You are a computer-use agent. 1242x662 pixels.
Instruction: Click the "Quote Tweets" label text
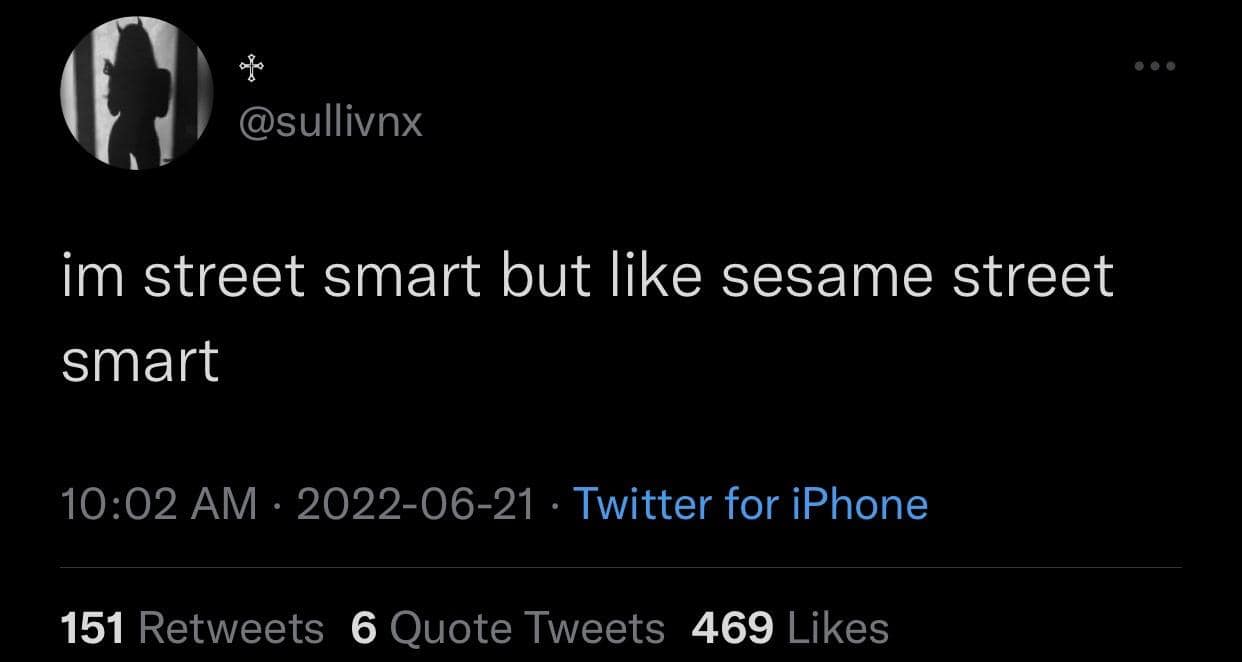(526, 628)
